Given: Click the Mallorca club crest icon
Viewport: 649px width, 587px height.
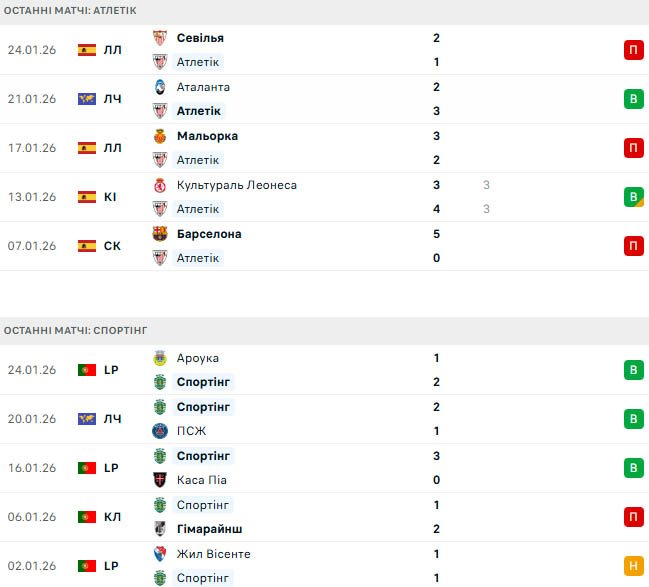Looking at the screenshot, I should [159, 136].
